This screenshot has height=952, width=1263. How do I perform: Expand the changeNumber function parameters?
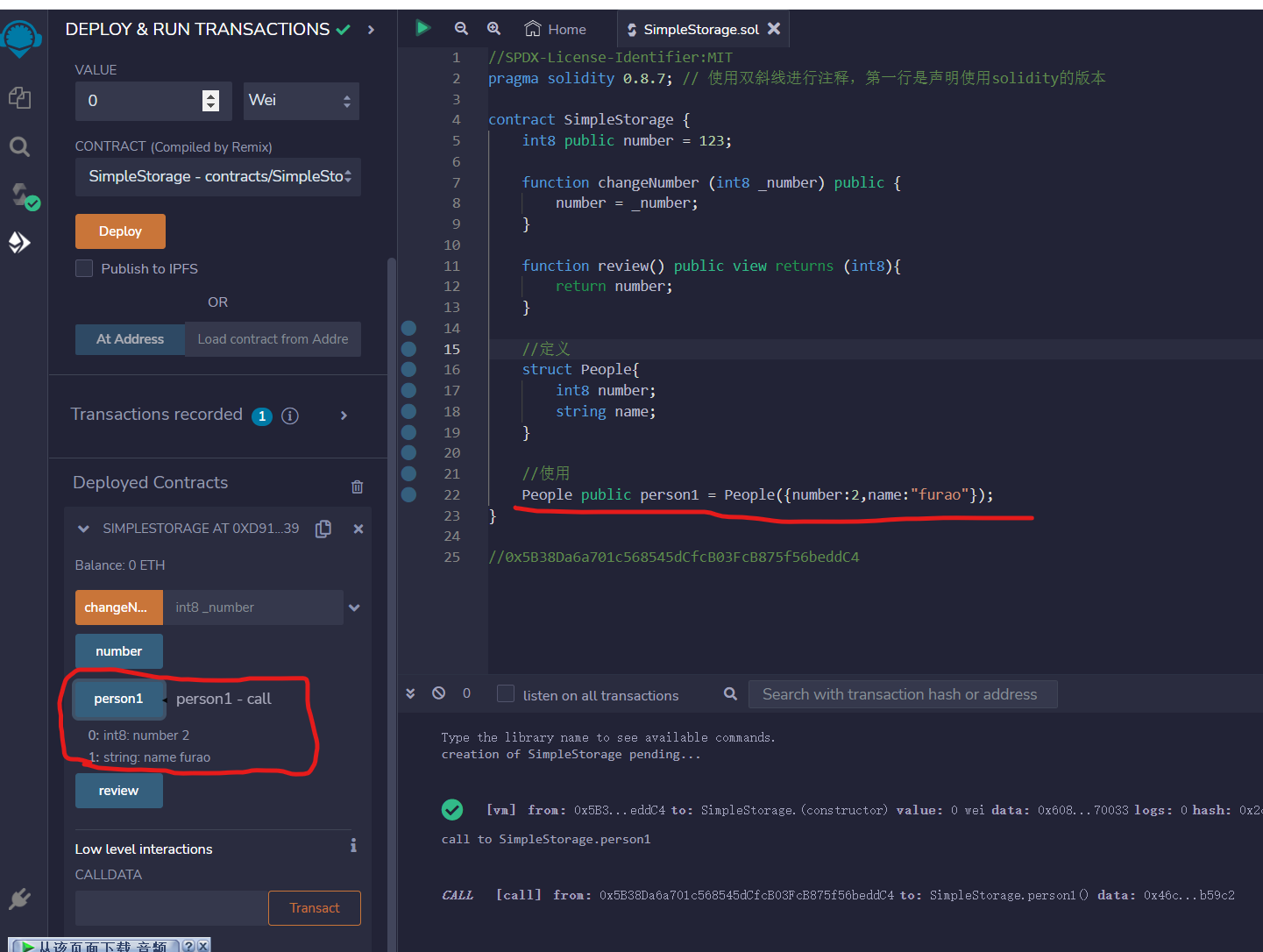click(354, 607)
